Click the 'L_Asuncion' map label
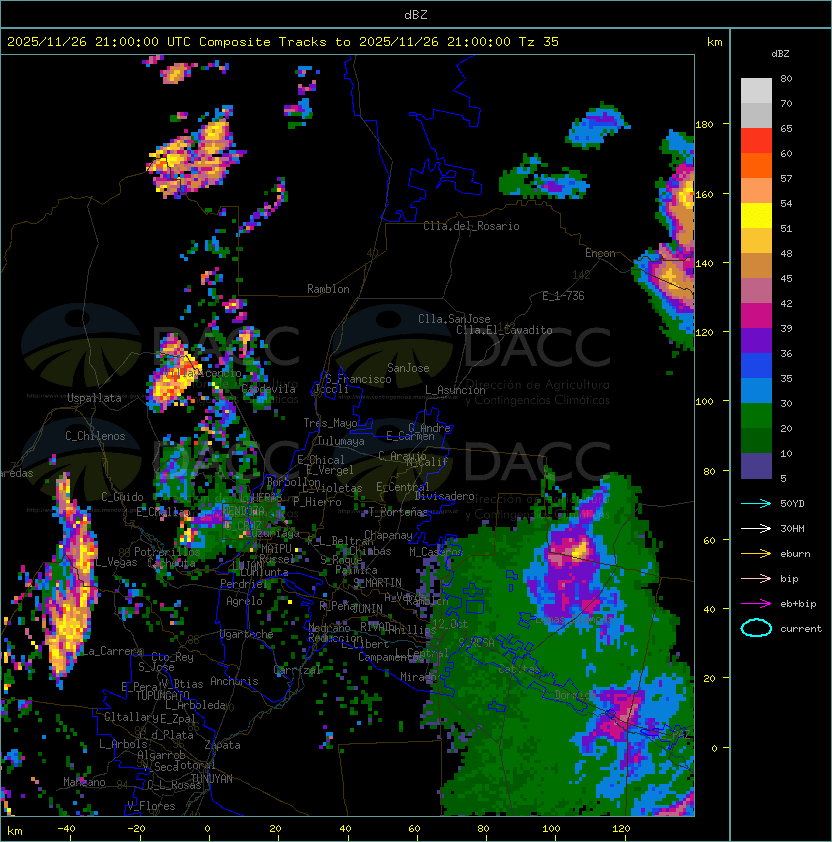This screenshot has height=842, width=832. pos(455,390)
